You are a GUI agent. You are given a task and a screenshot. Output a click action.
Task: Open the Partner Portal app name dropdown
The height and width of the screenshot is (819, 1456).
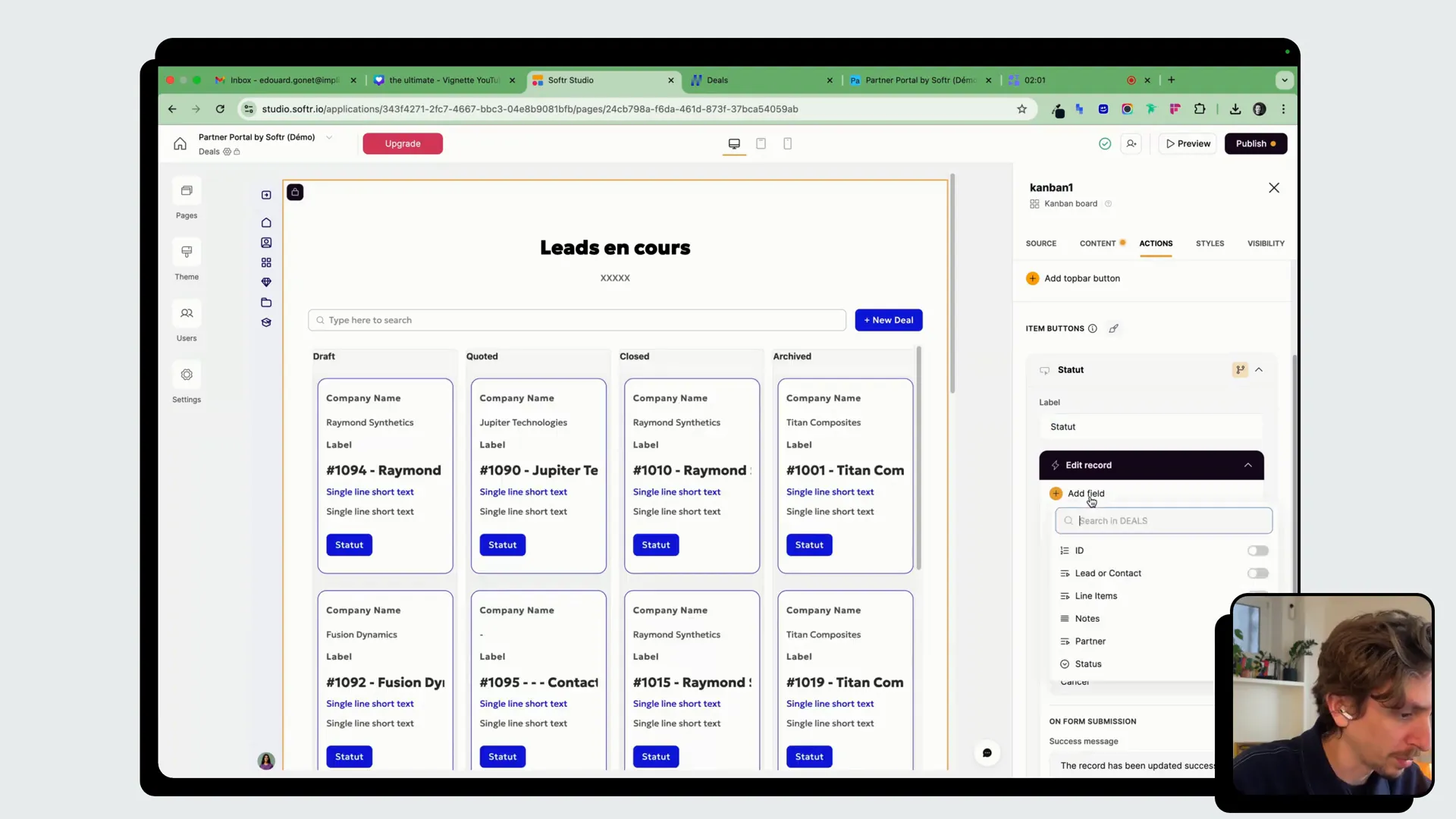329,138
